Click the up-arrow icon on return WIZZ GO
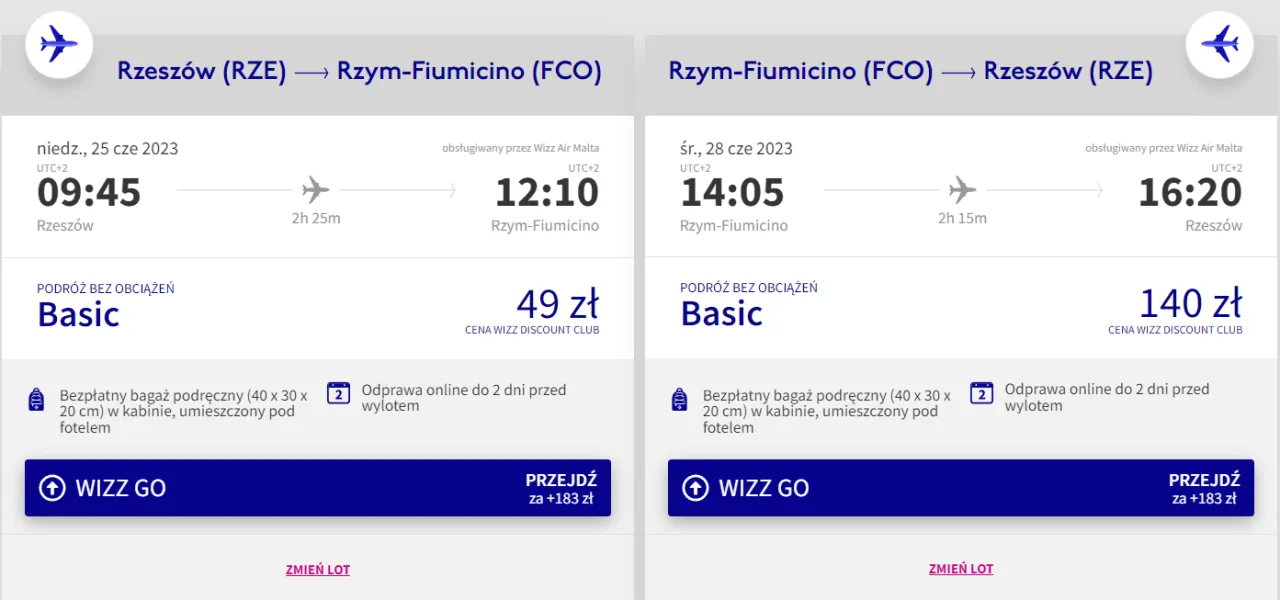 click(x=695, y=488)
